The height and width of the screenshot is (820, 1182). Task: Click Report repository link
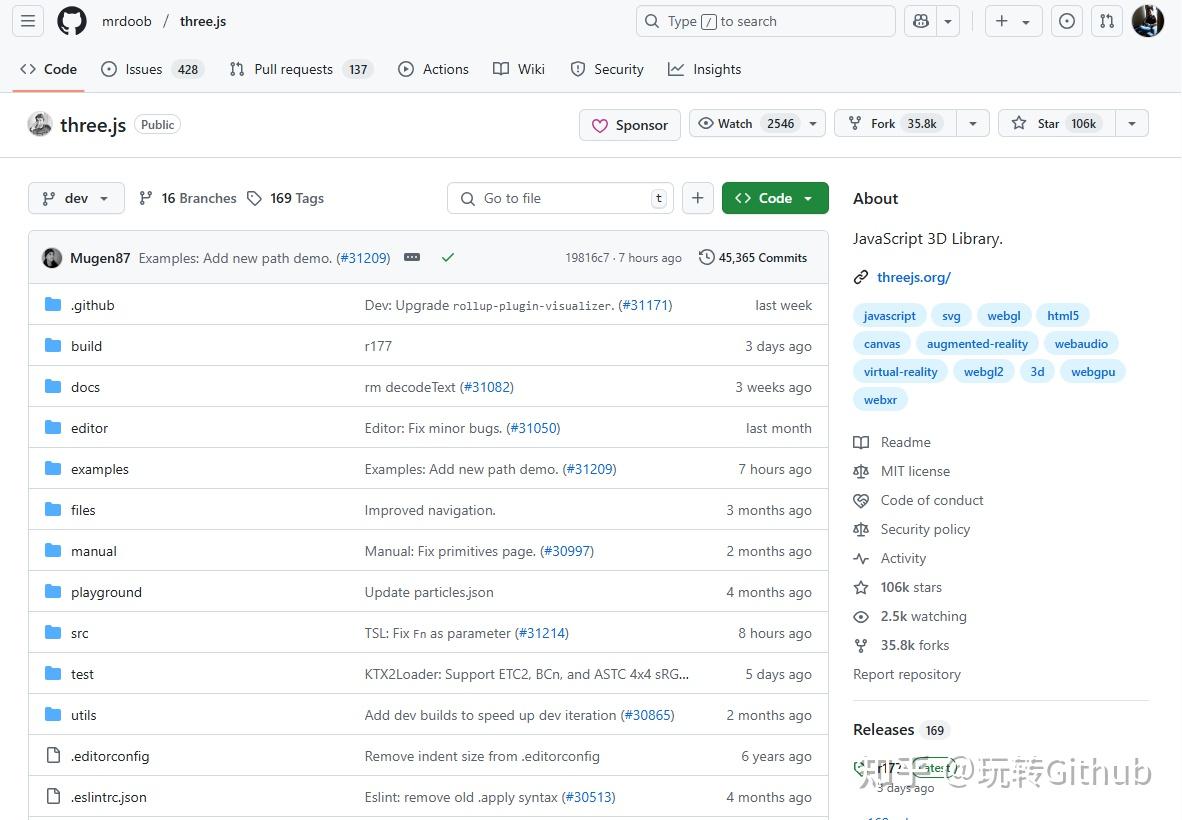pos(907,675)
